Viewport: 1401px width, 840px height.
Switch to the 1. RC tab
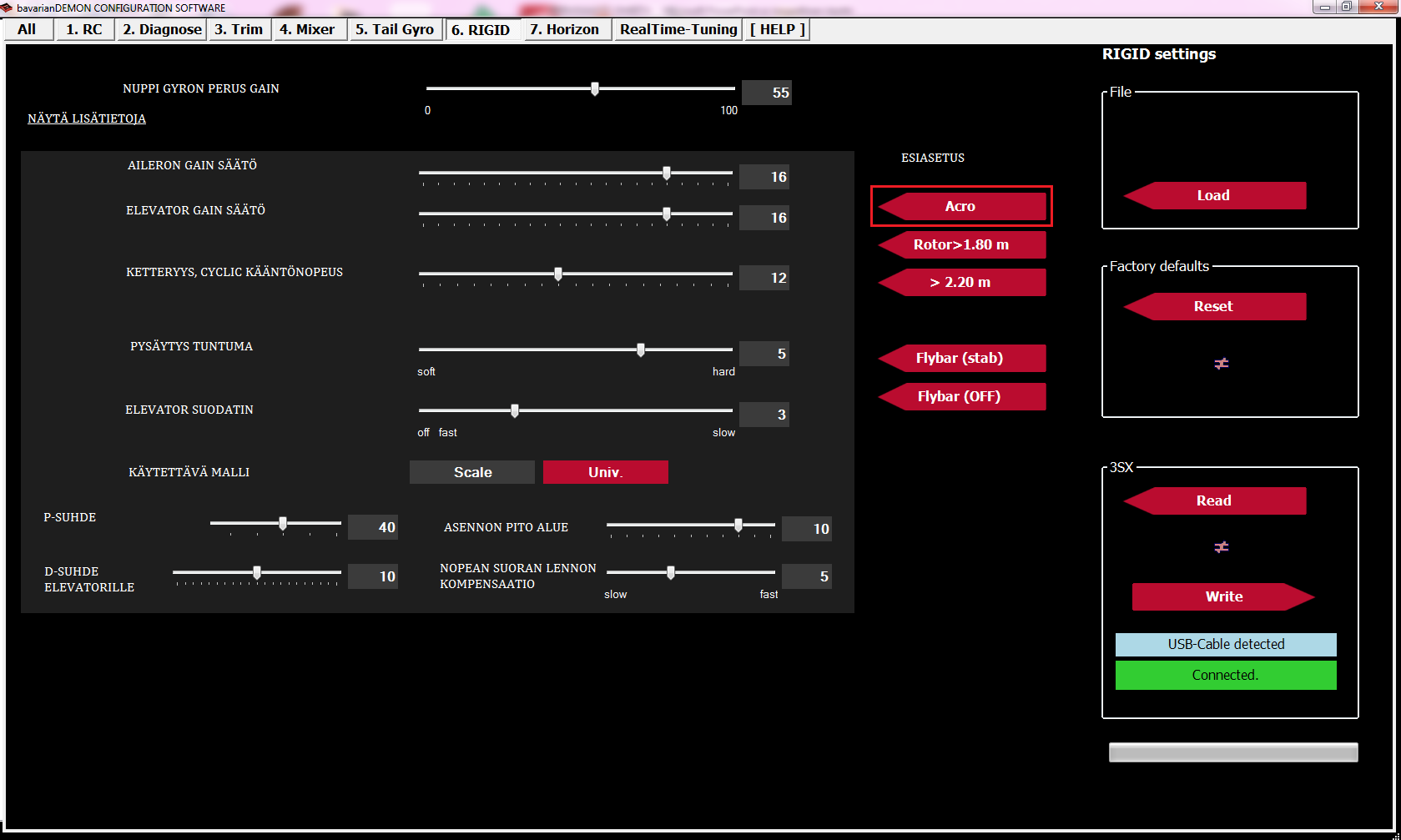point(84,29)
